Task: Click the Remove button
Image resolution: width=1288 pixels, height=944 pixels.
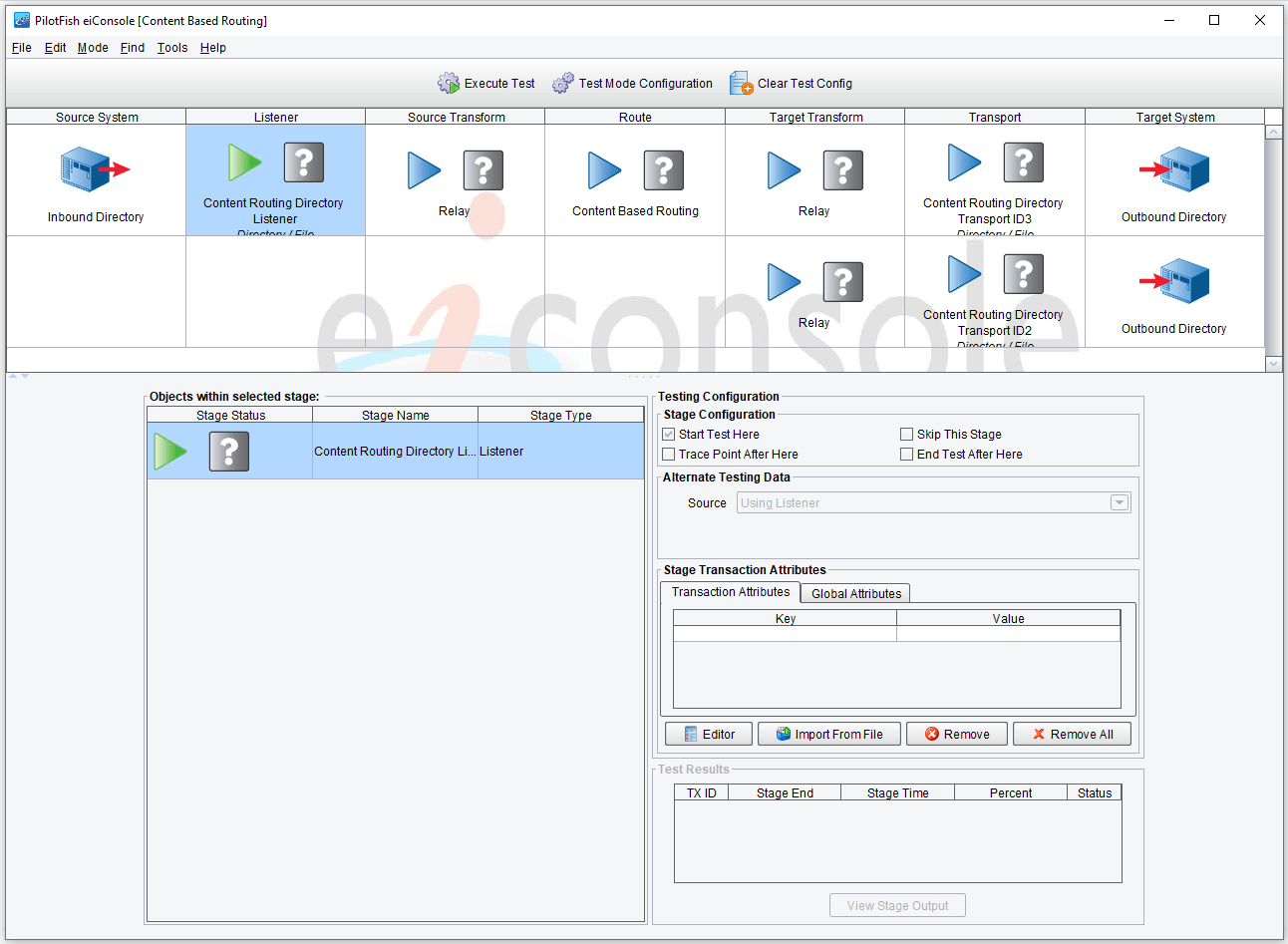Action: coord(957,734)
